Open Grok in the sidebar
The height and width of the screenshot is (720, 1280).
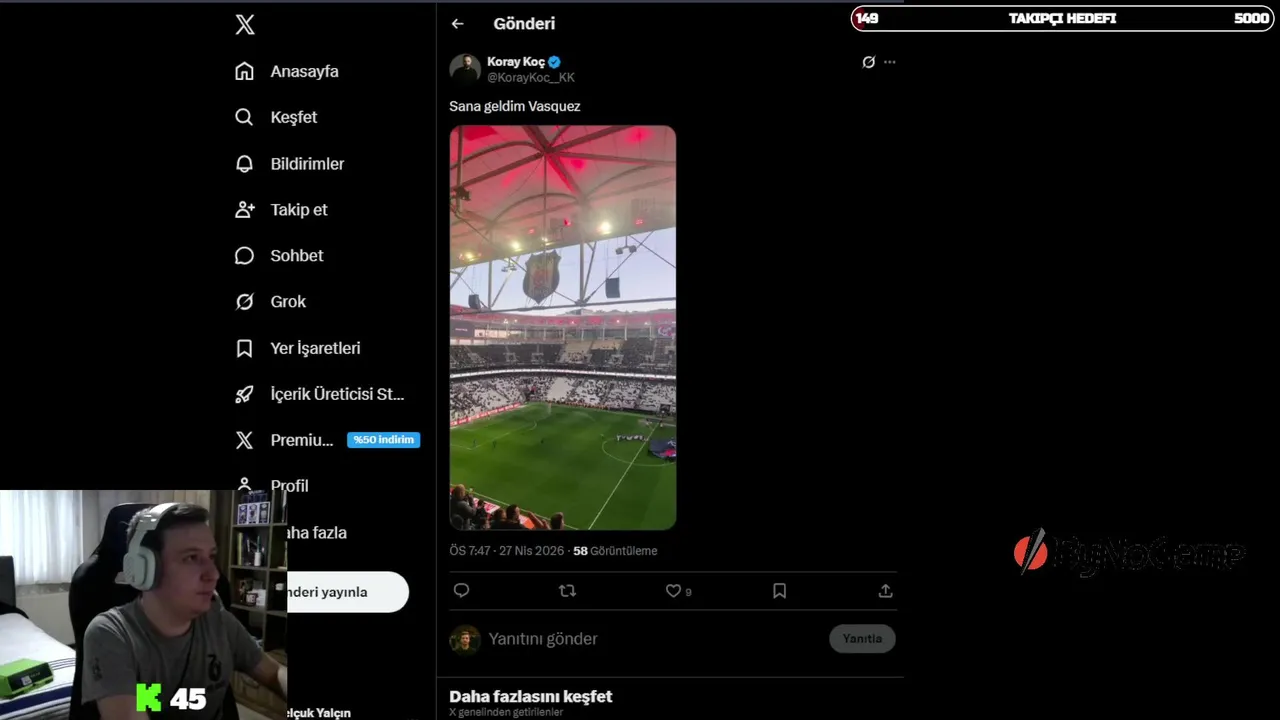pyautogui.click(x=270, y=301)
